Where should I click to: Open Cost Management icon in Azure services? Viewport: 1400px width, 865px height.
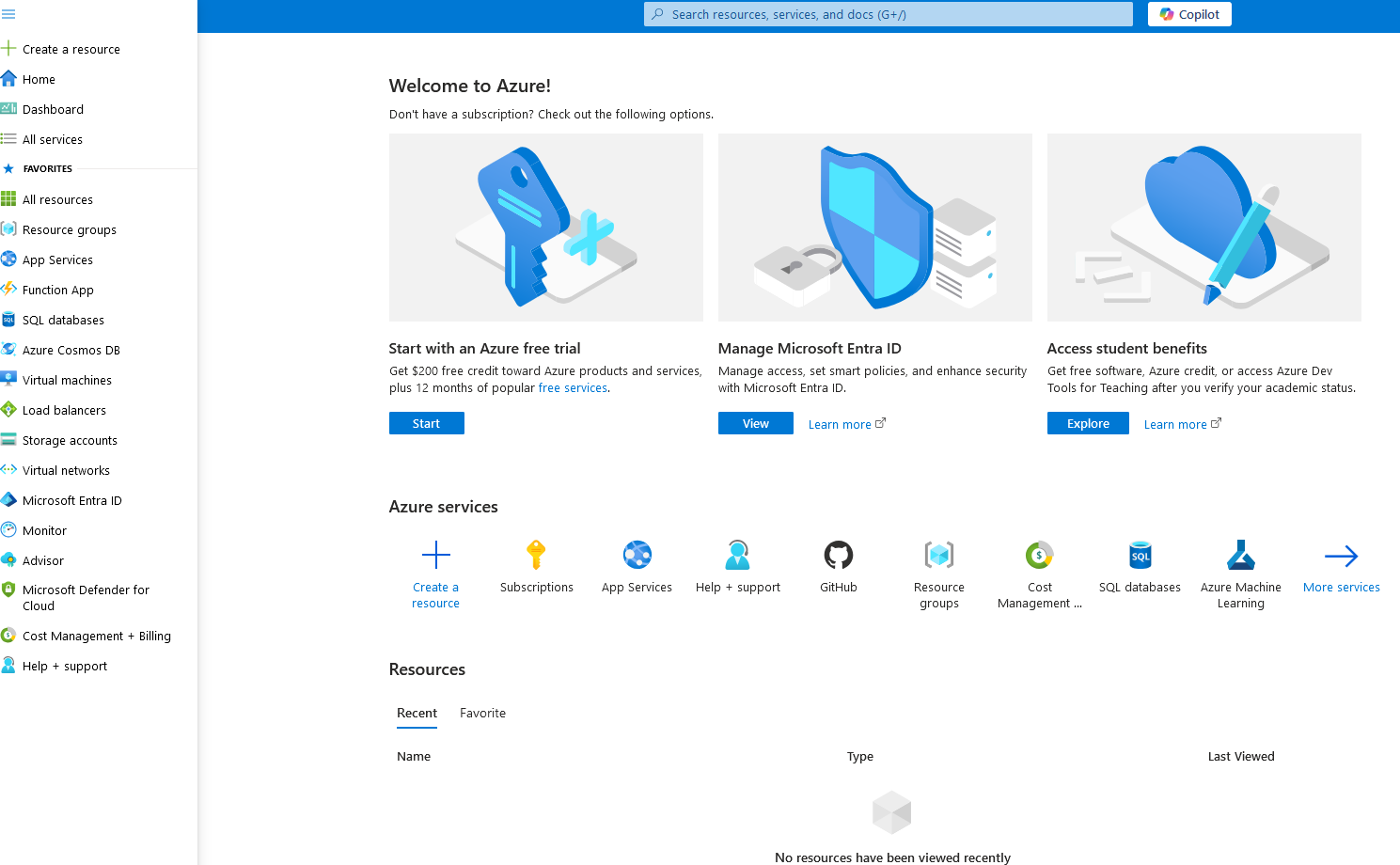coord(1039,555)
